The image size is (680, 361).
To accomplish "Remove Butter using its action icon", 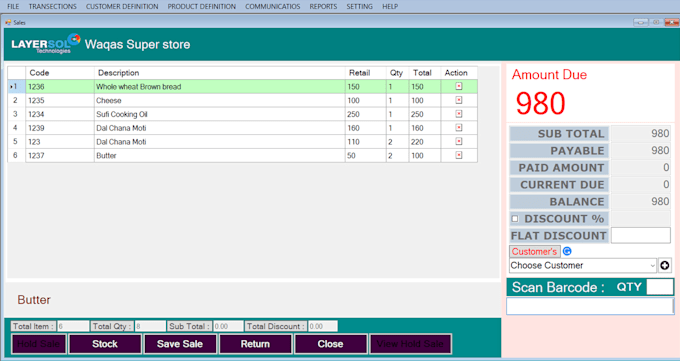I will (458, 155).
